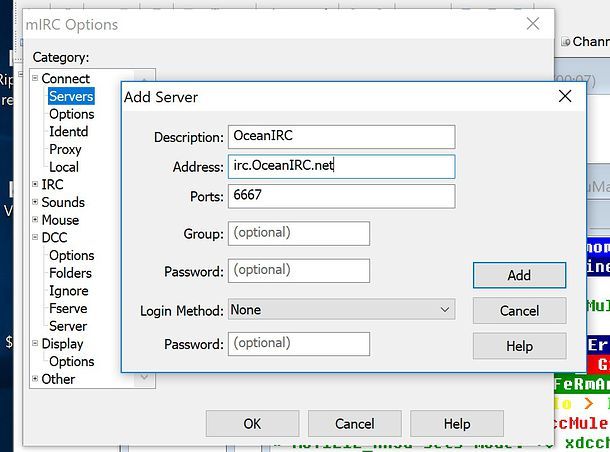Click the Password field below Group

(299, 271)
